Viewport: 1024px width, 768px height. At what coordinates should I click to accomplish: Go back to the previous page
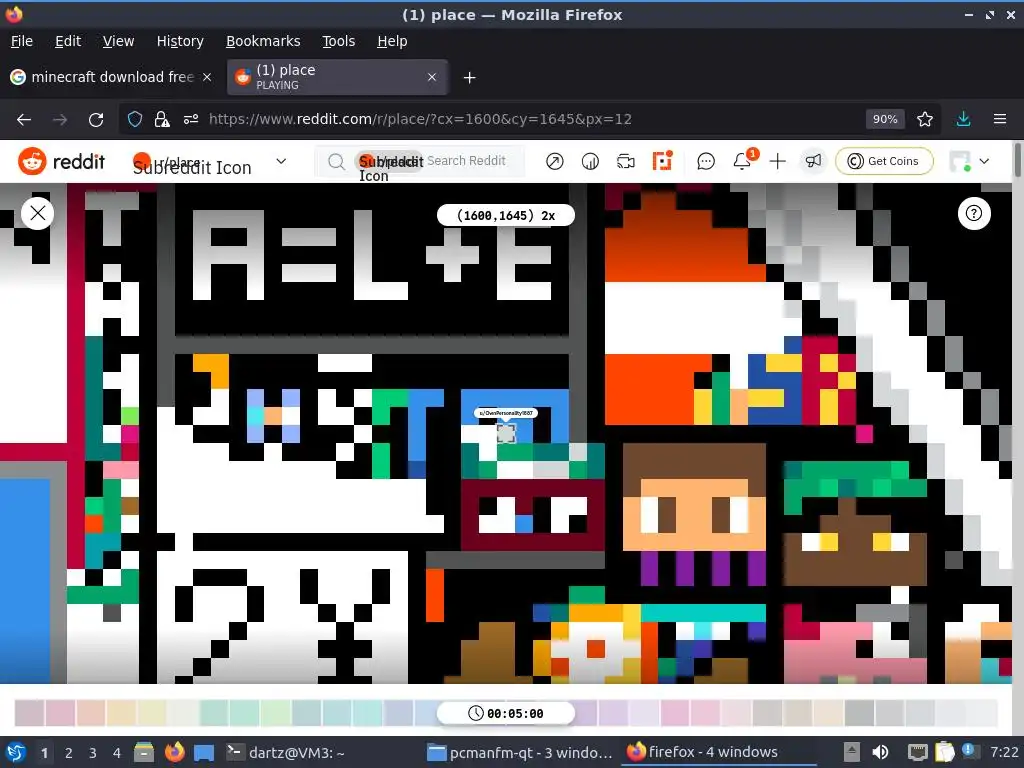(24, 120)
